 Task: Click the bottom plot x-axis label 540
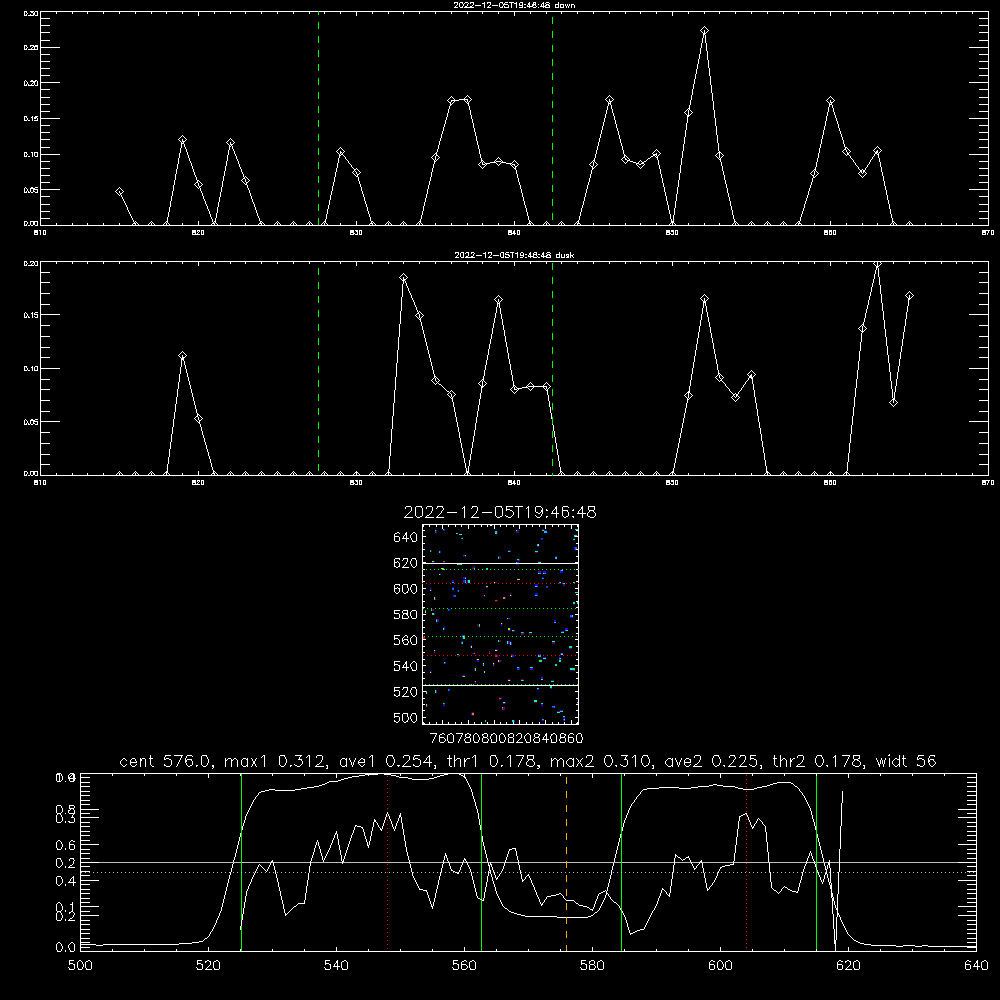[x=336, y=966]
